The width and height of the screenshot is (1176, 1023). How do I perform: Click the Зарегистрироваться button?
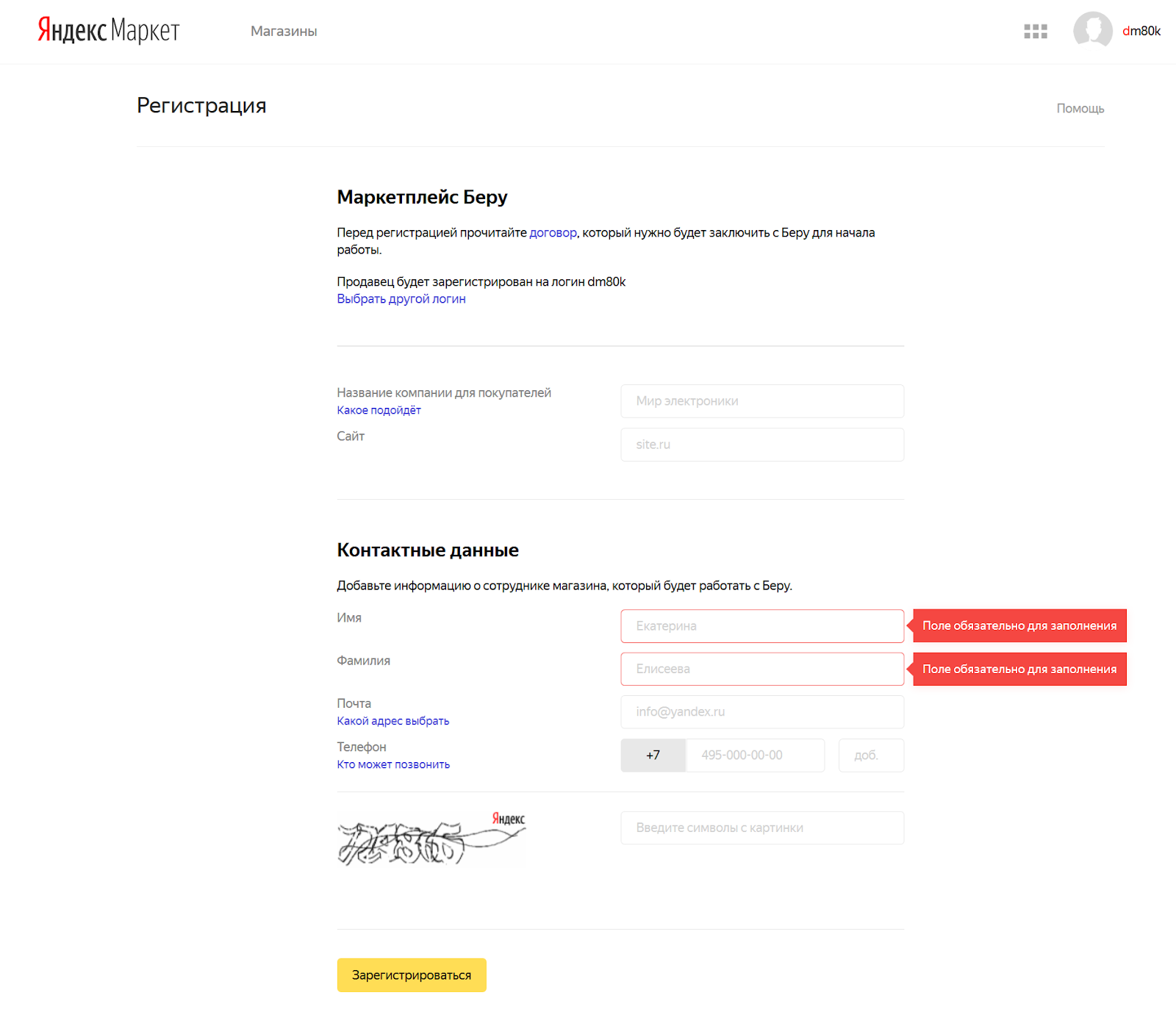click(x=412, y=975)
